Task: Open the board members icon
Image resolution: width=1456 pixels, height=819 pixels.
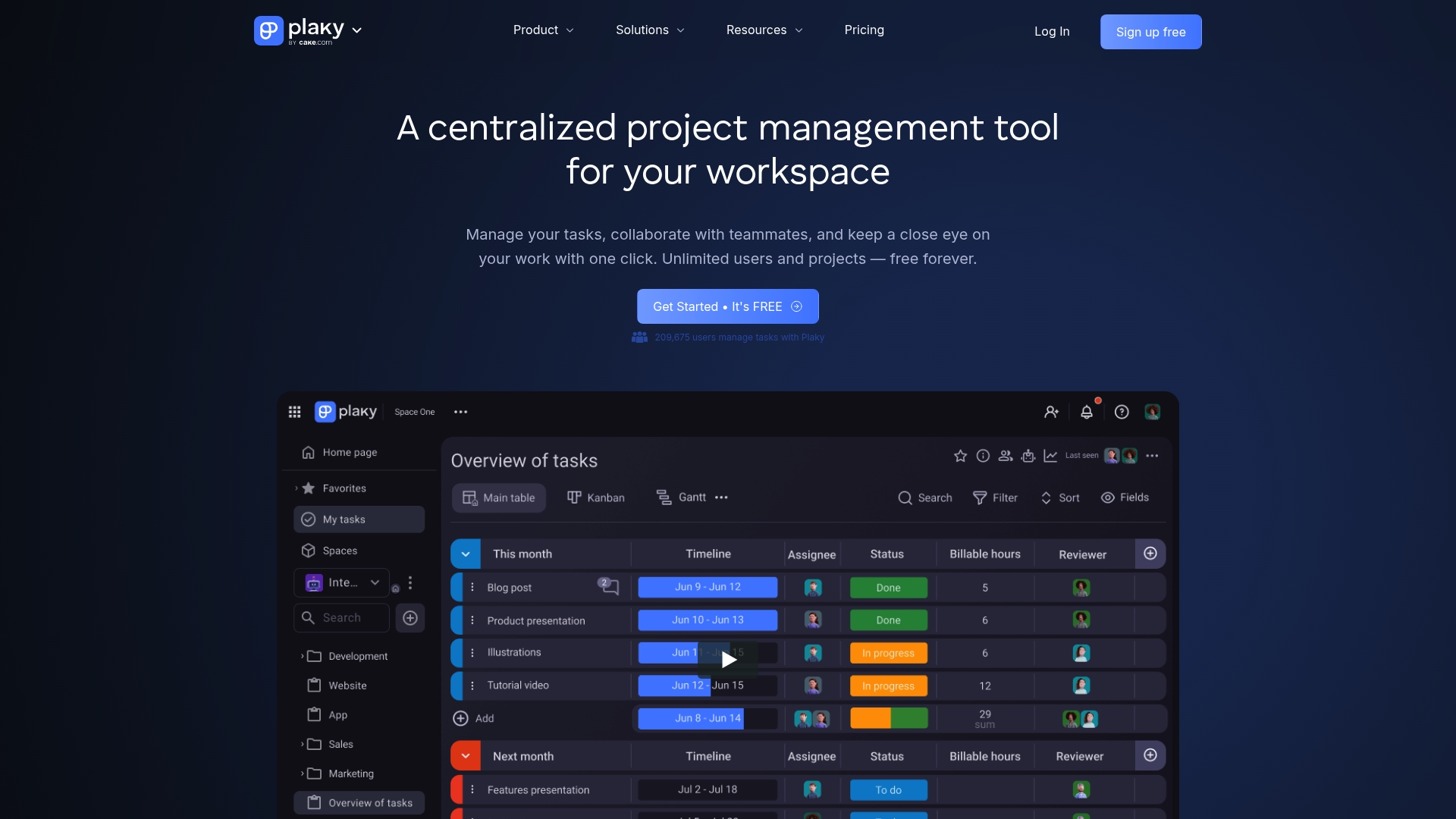Action: click(x=1006, y=456)
